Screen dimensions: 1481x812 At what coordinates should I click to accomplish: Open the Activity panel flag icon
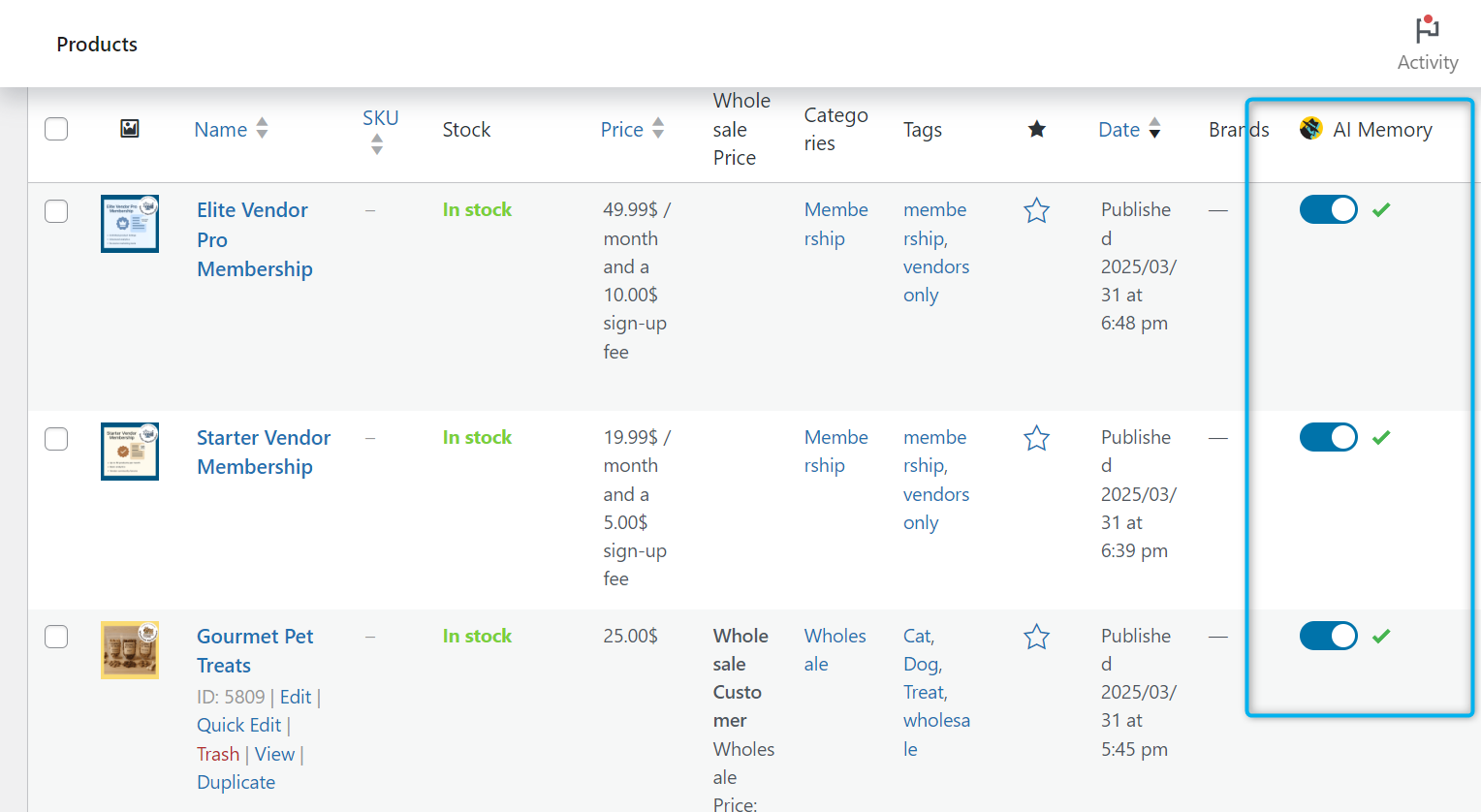pos(1427,29)
